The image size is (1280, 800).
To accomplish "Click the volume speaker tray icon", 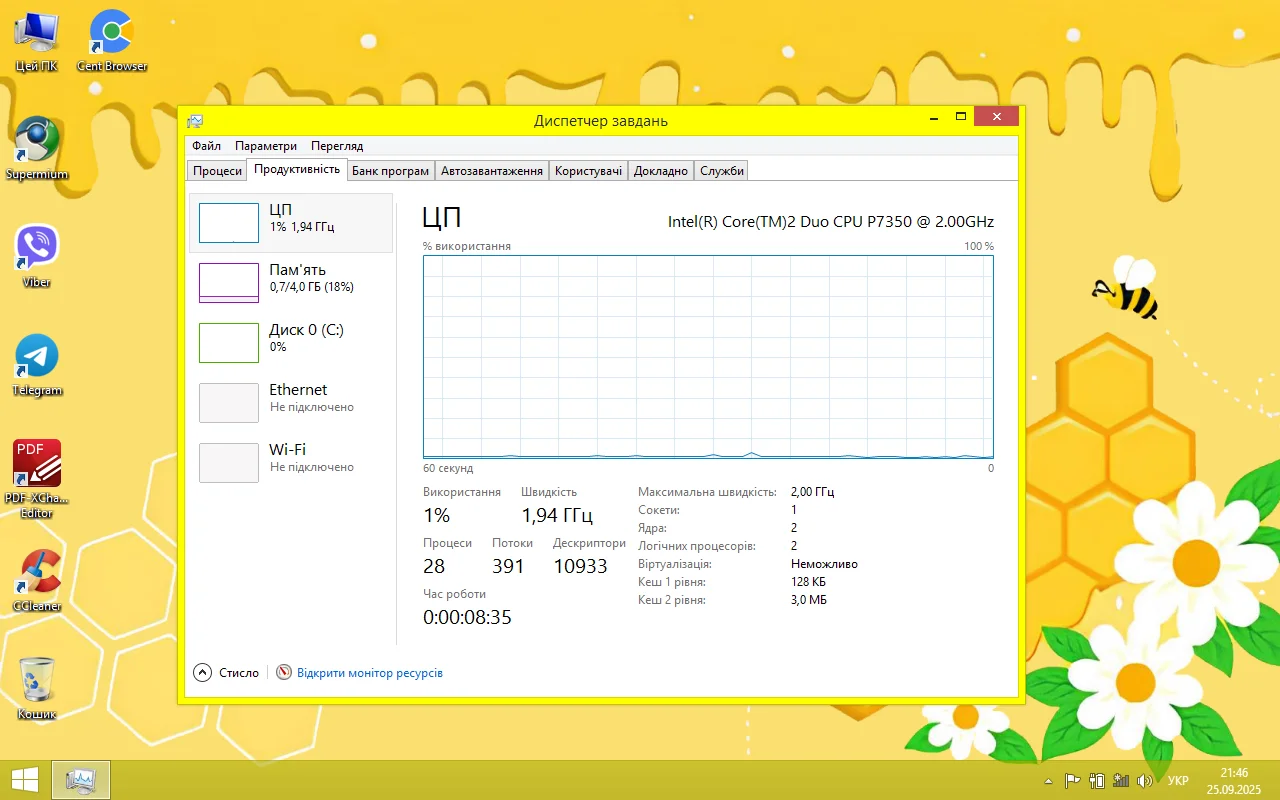I will pyautogui.click(x=1145, y=781).
